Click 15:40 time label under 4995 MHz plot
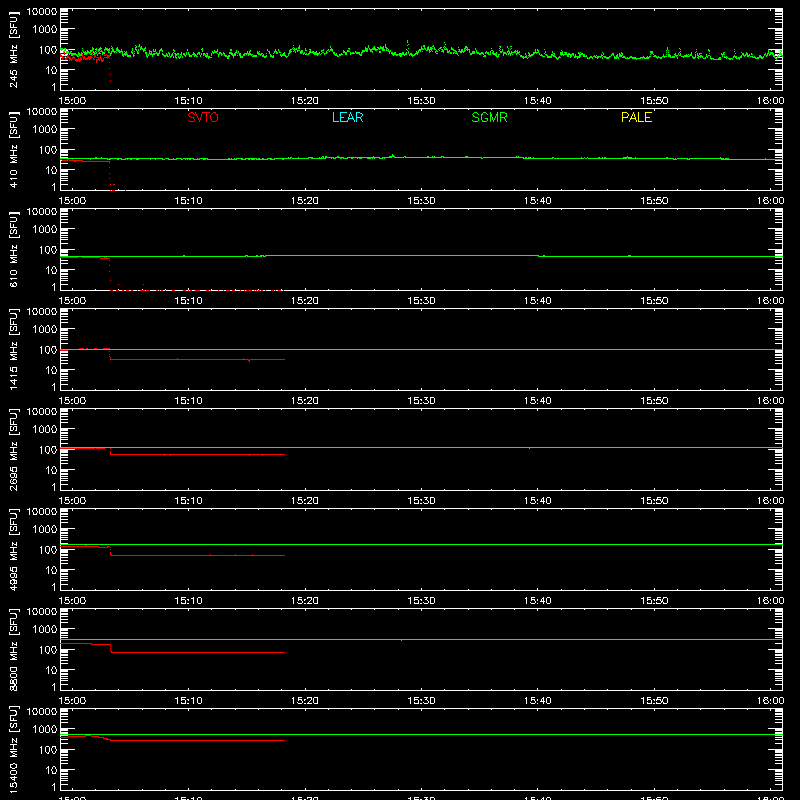 point(538,601)
